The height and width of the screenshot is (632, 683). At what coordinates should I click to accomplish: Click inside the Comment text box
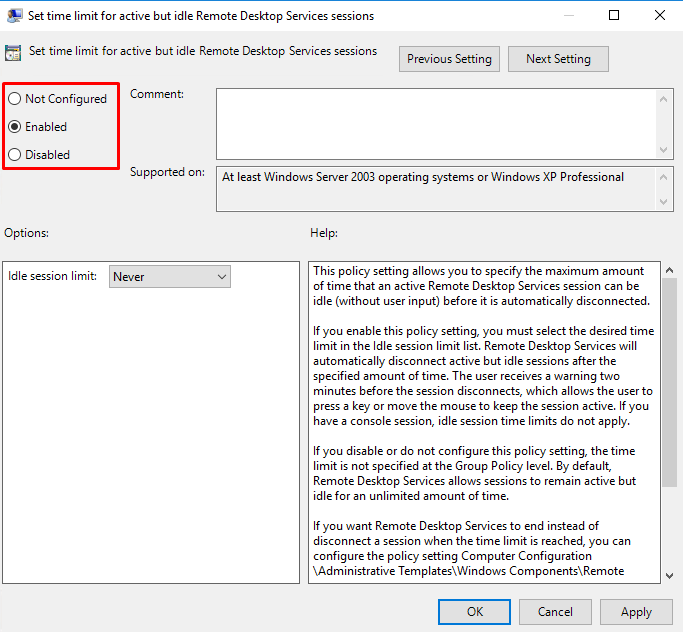pos(435,123)
